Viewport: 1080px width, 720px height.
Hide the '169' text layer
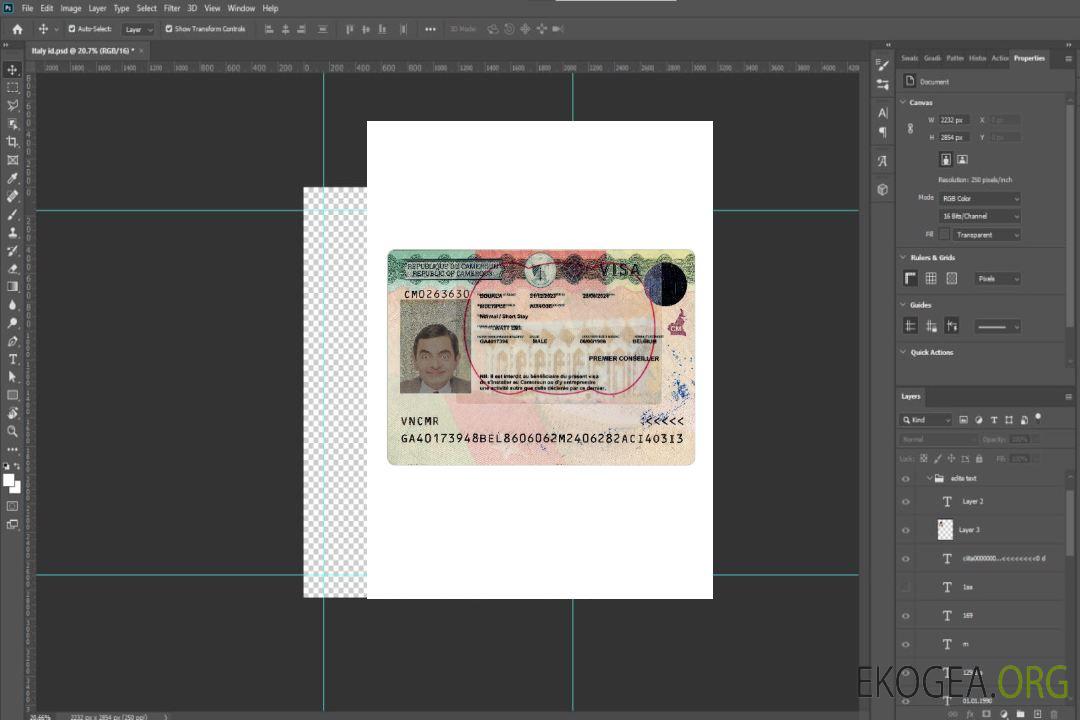tap(906, 616)
